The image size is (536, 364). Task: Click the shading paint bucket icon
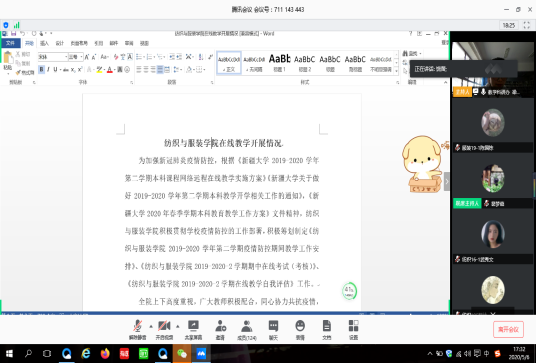[188, 70]
